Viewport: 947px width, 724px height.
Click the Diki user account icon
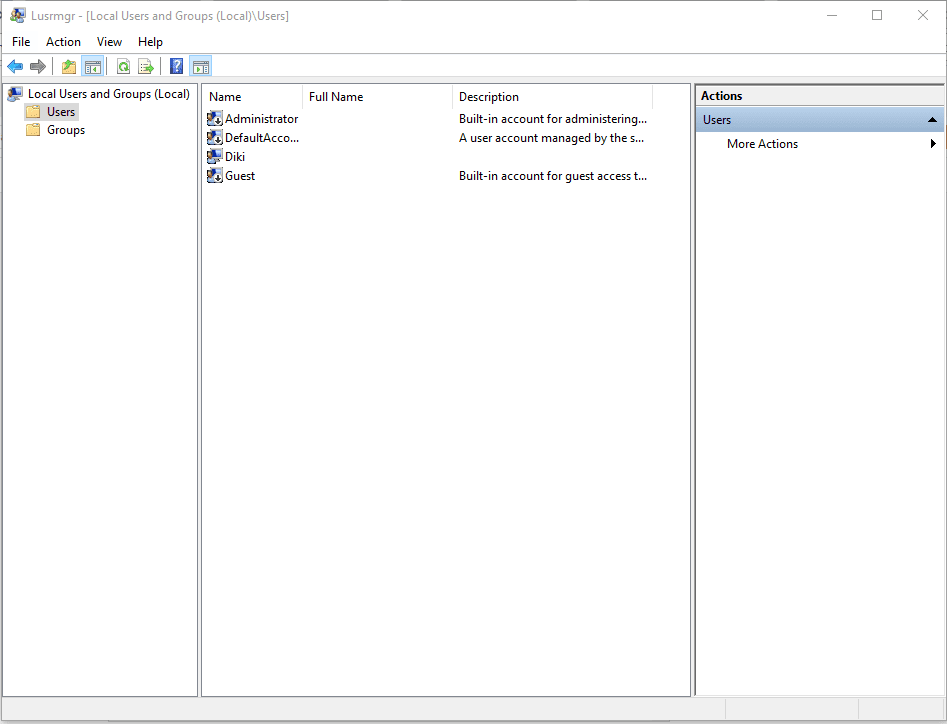pos(214,157)
